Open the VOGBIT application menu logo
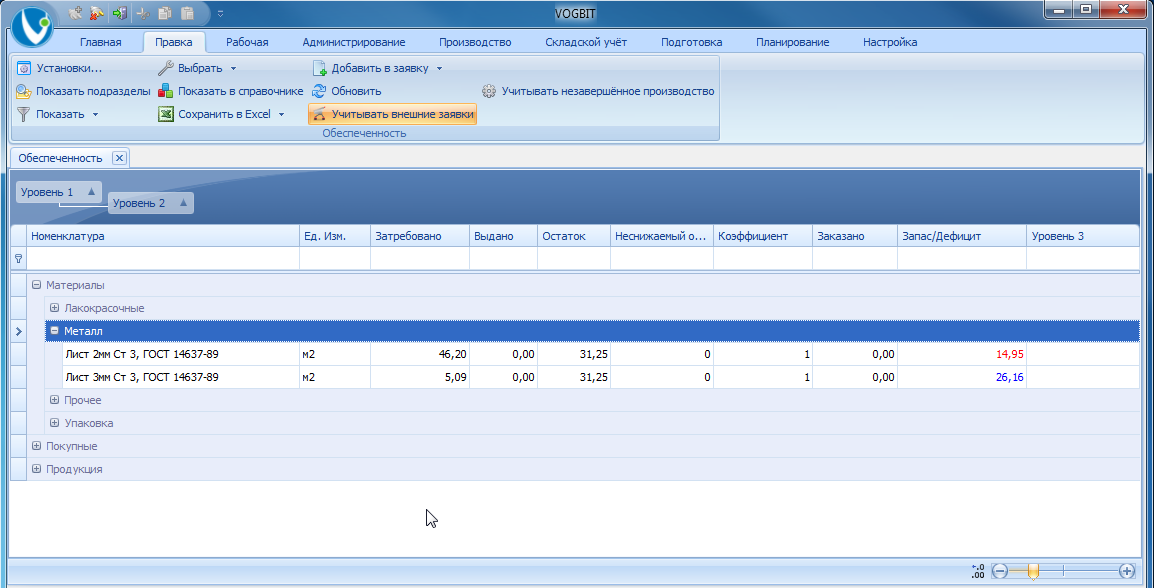The image size is (1154, 588). click(32, 28)
